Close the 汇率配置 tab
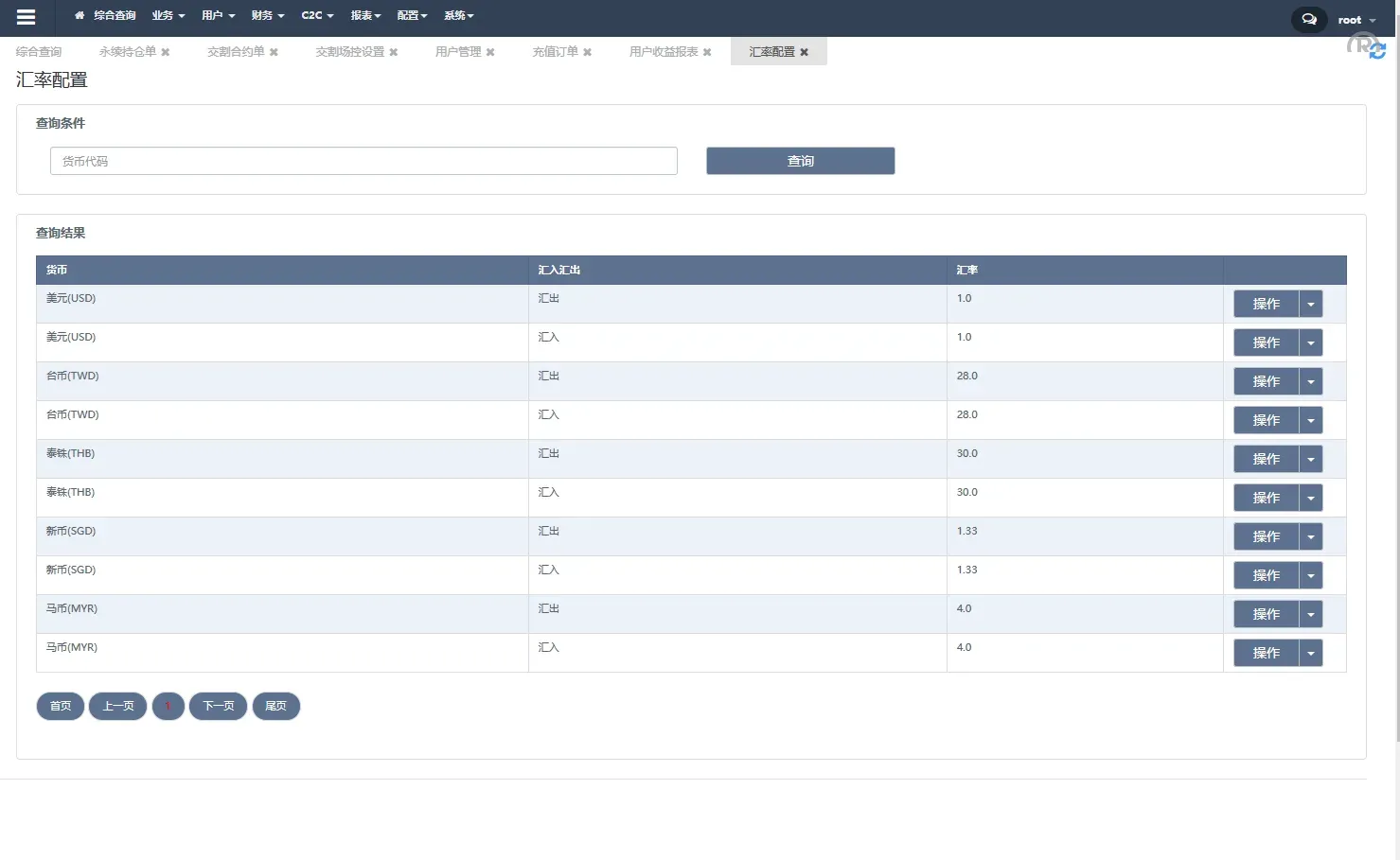The image size is (1400, 860). click(x=804, y=52)
